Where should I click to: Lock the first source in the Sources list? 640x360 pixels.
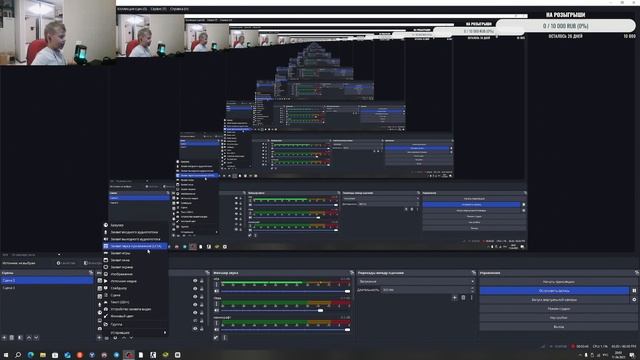pyautogui.click(x=202, y=281)
